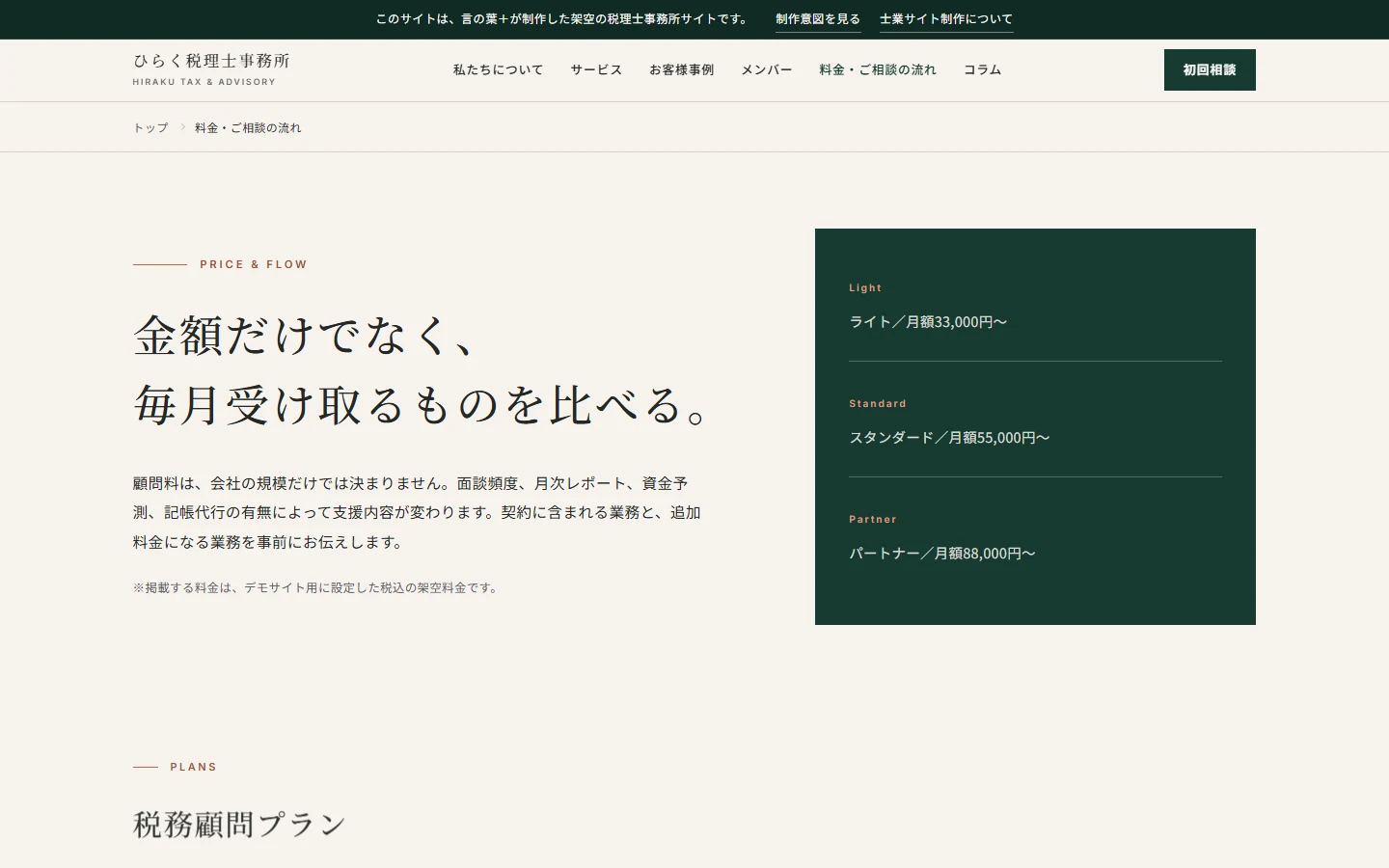
Task: Click the 顧問料は、会社の規模 paragraph
Action: tap(417, 513)
